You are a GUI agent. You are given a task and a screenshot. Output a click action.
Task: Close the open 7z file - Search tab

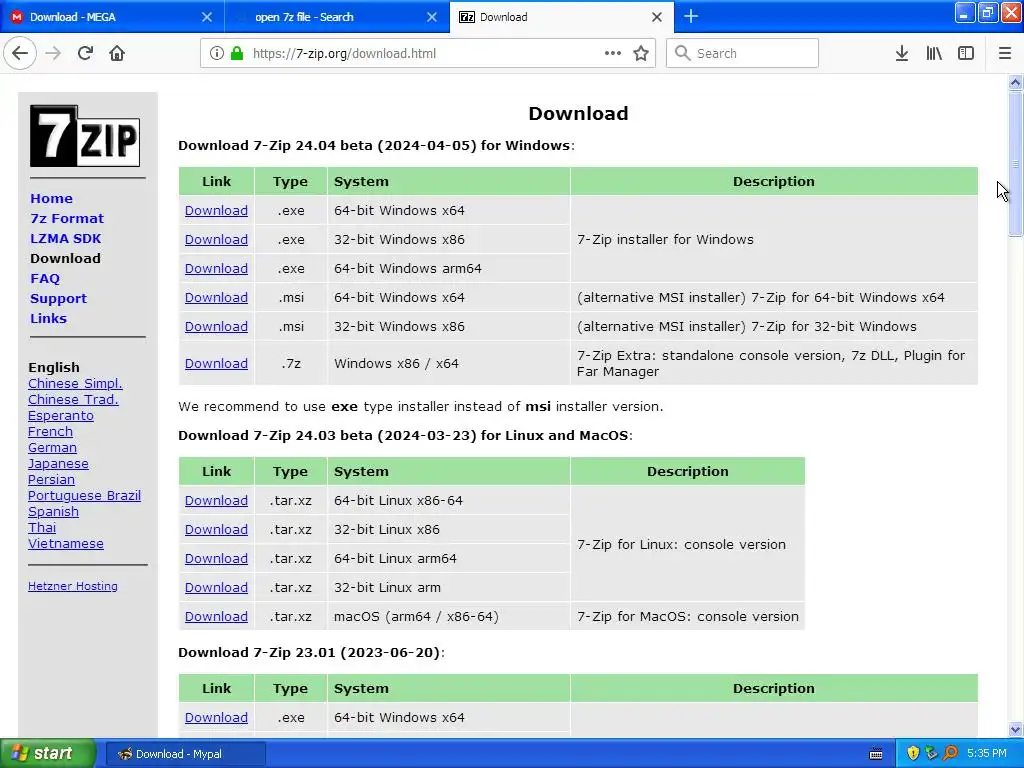point(432,17)
